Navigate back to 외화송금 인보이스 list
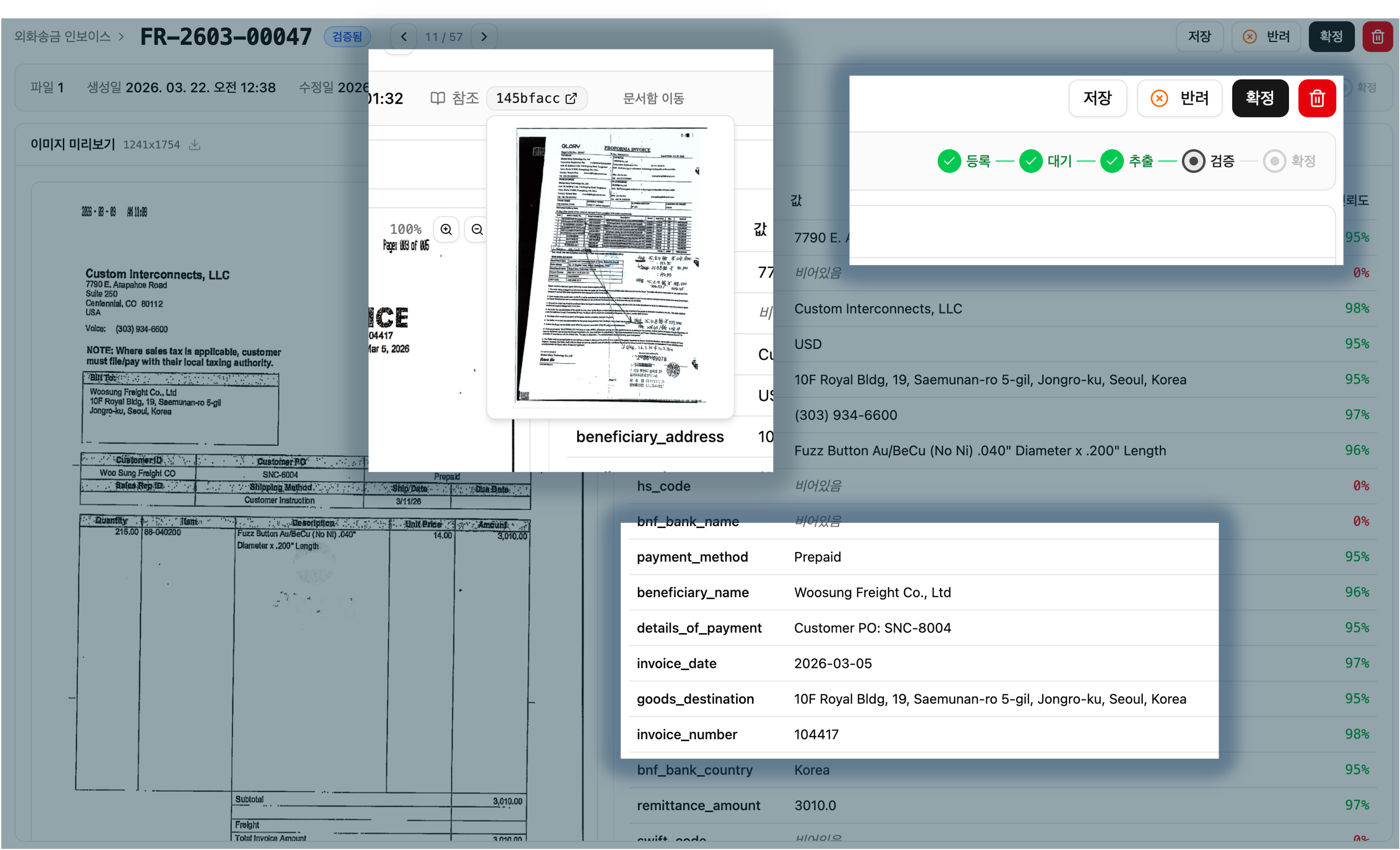Viewport: 1400px width, 850px height. [x=62, y=36]
